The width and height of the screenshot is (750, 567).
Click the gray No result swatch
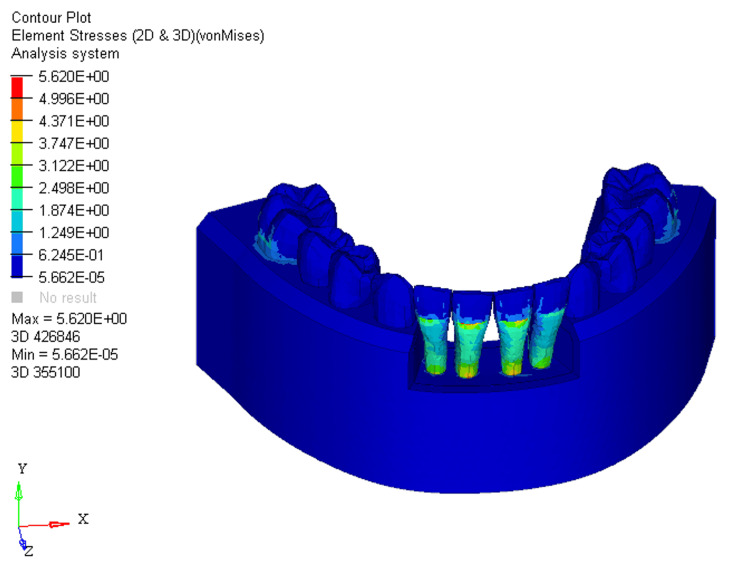click(x=17, y=298)
